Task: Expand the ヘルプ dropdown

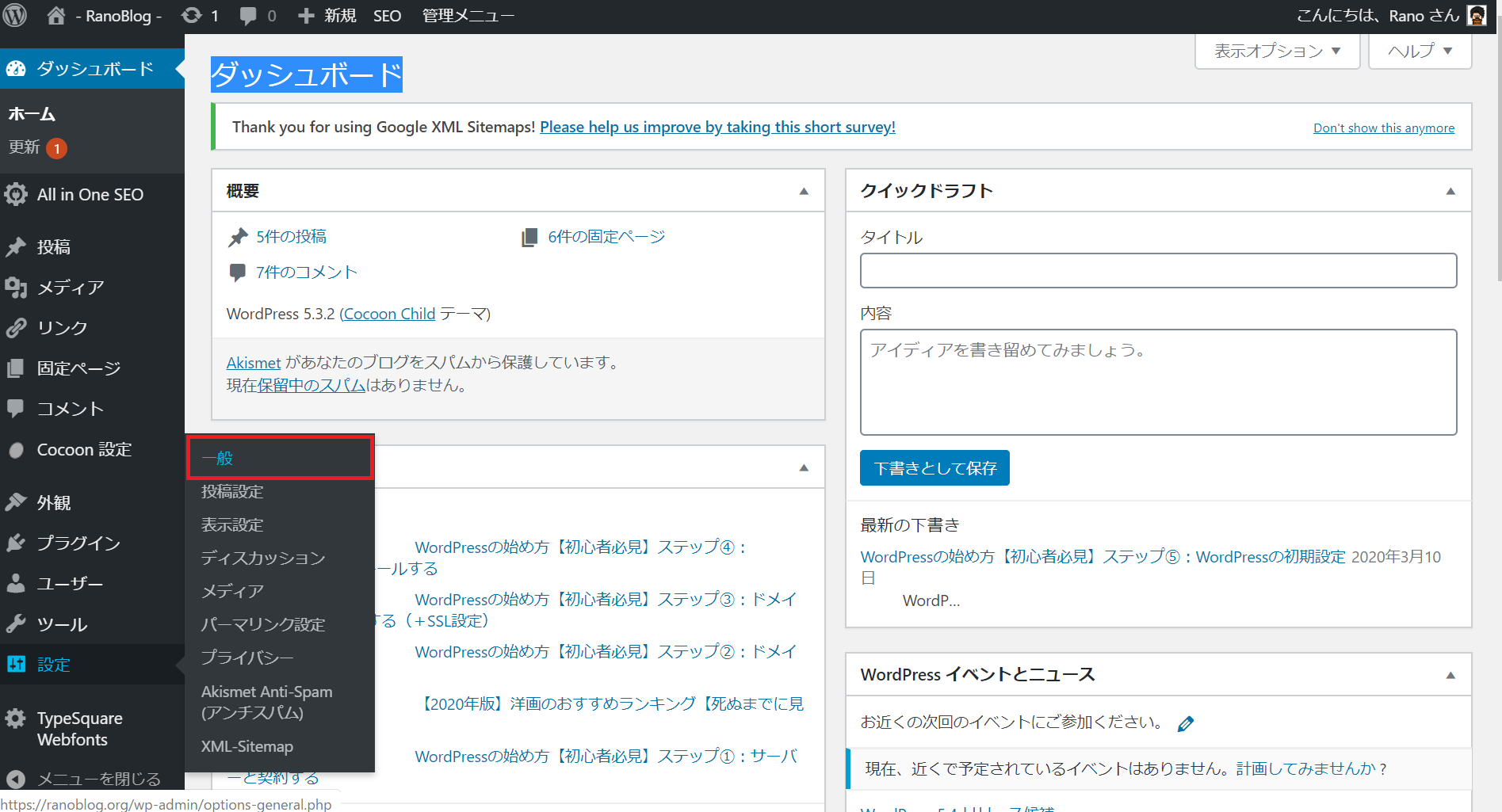Action: click(x=1419, y=51)
